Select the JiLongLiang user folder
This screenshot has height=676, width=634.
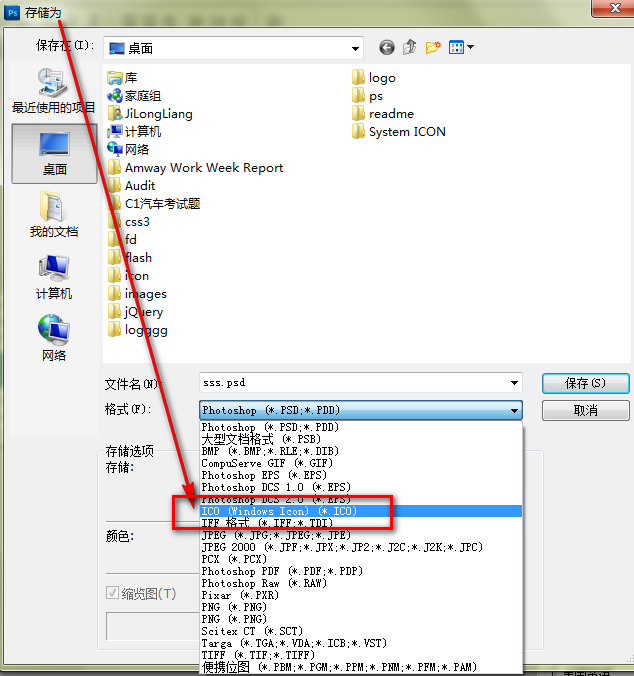150,114
